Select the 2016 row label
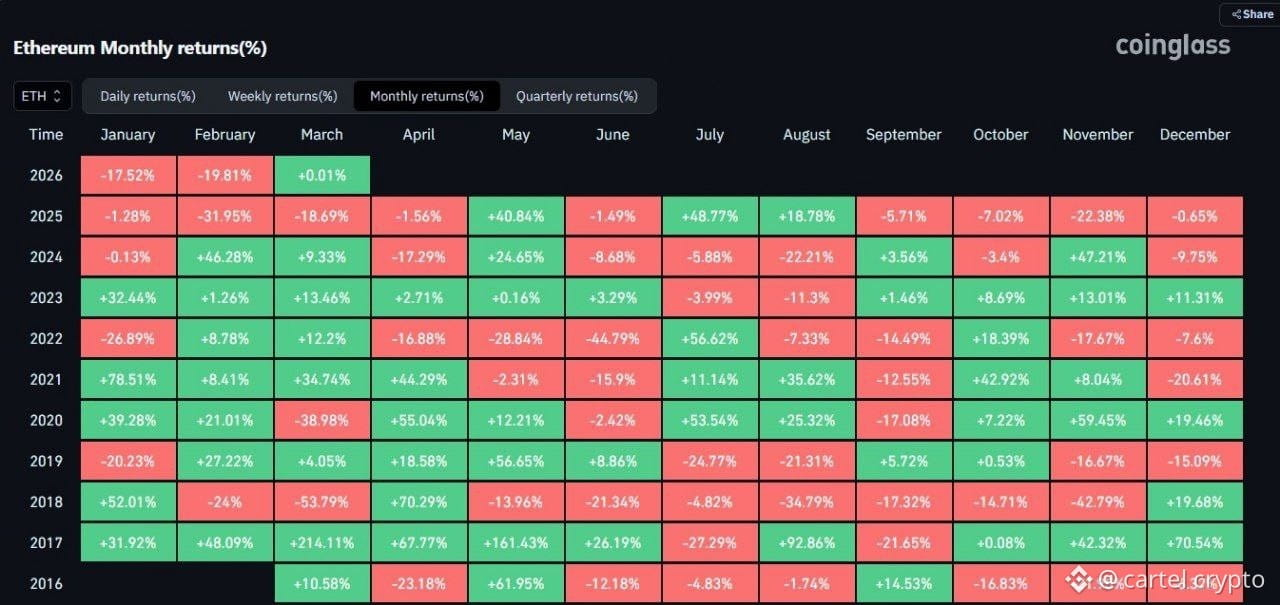Image resolution: width=1280 pixels, height=605 pixels. [46, 584]
